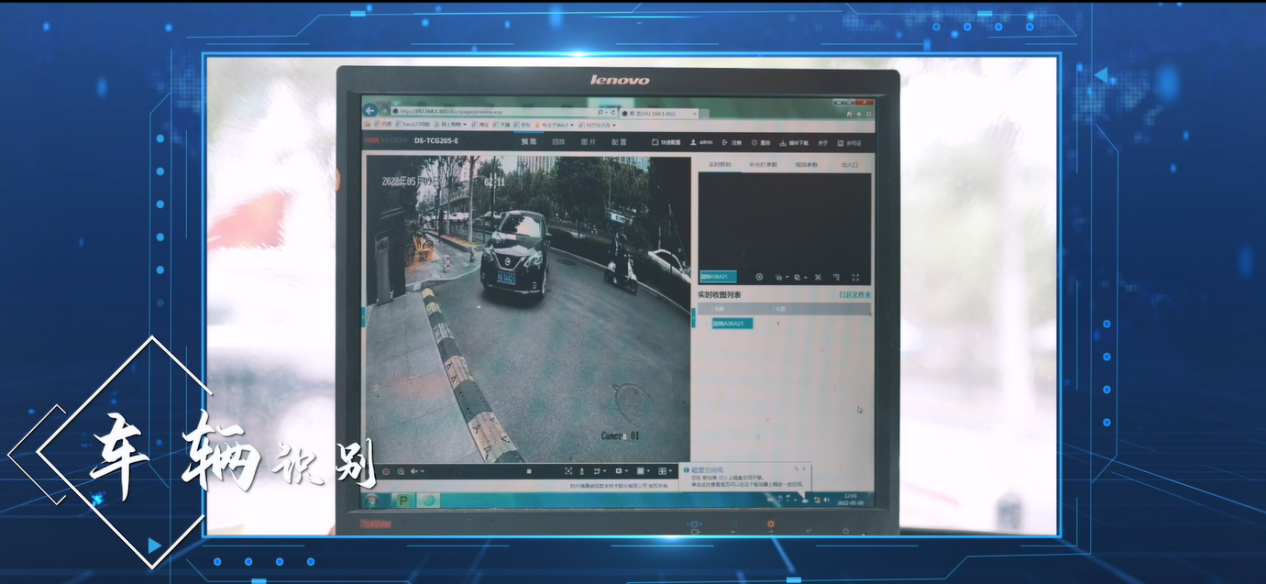Click the digital zoom magnifier icon

[401, 471]
